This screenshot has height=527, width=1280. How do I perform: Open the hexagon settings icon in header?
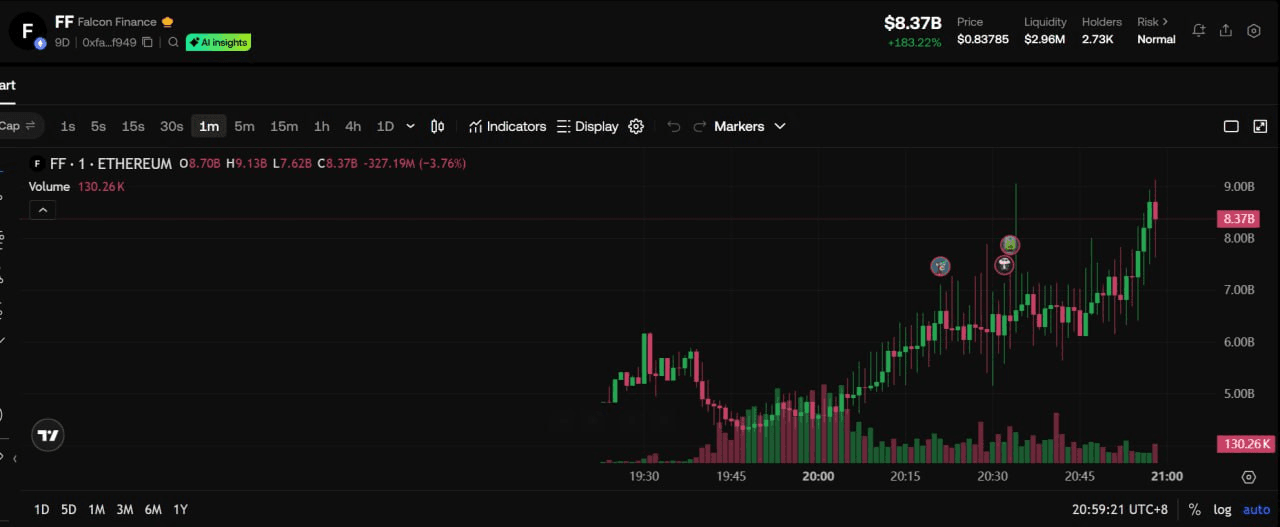click(x=1254, y=30)
